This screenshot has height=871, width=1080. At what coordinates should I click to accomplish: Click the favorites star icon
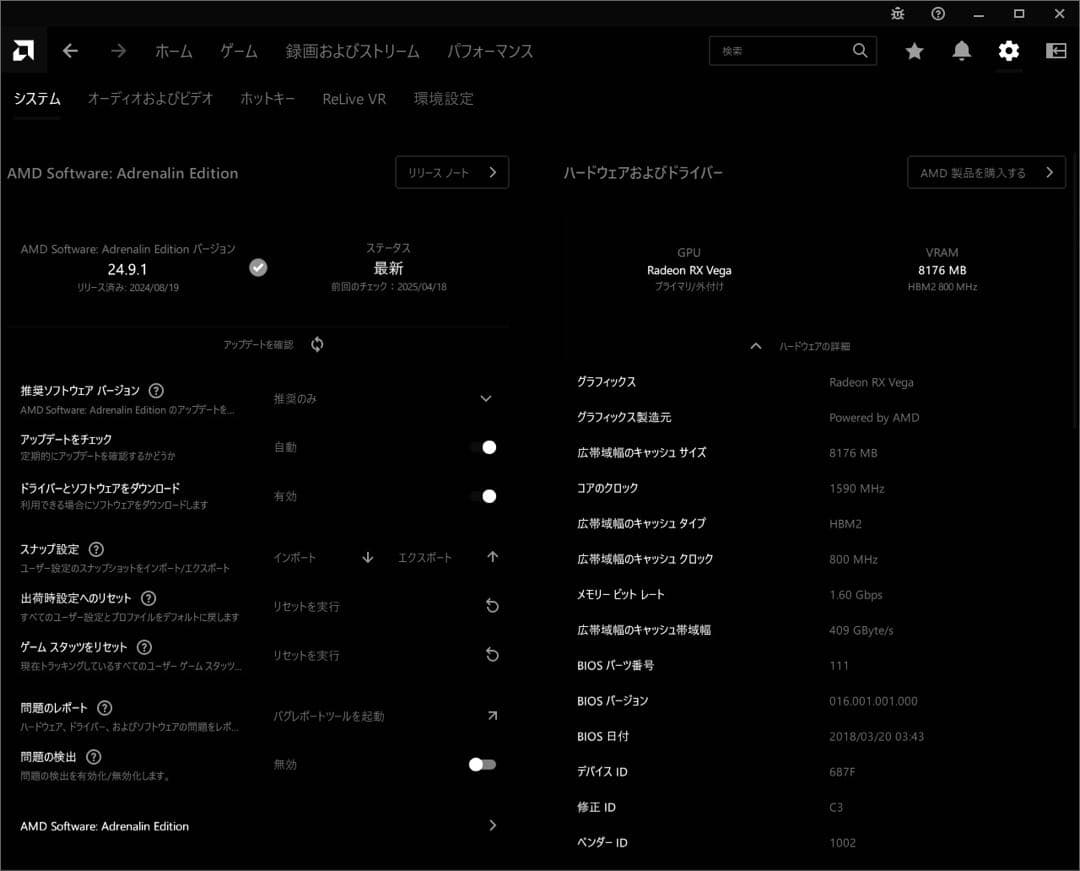[914, 50]
